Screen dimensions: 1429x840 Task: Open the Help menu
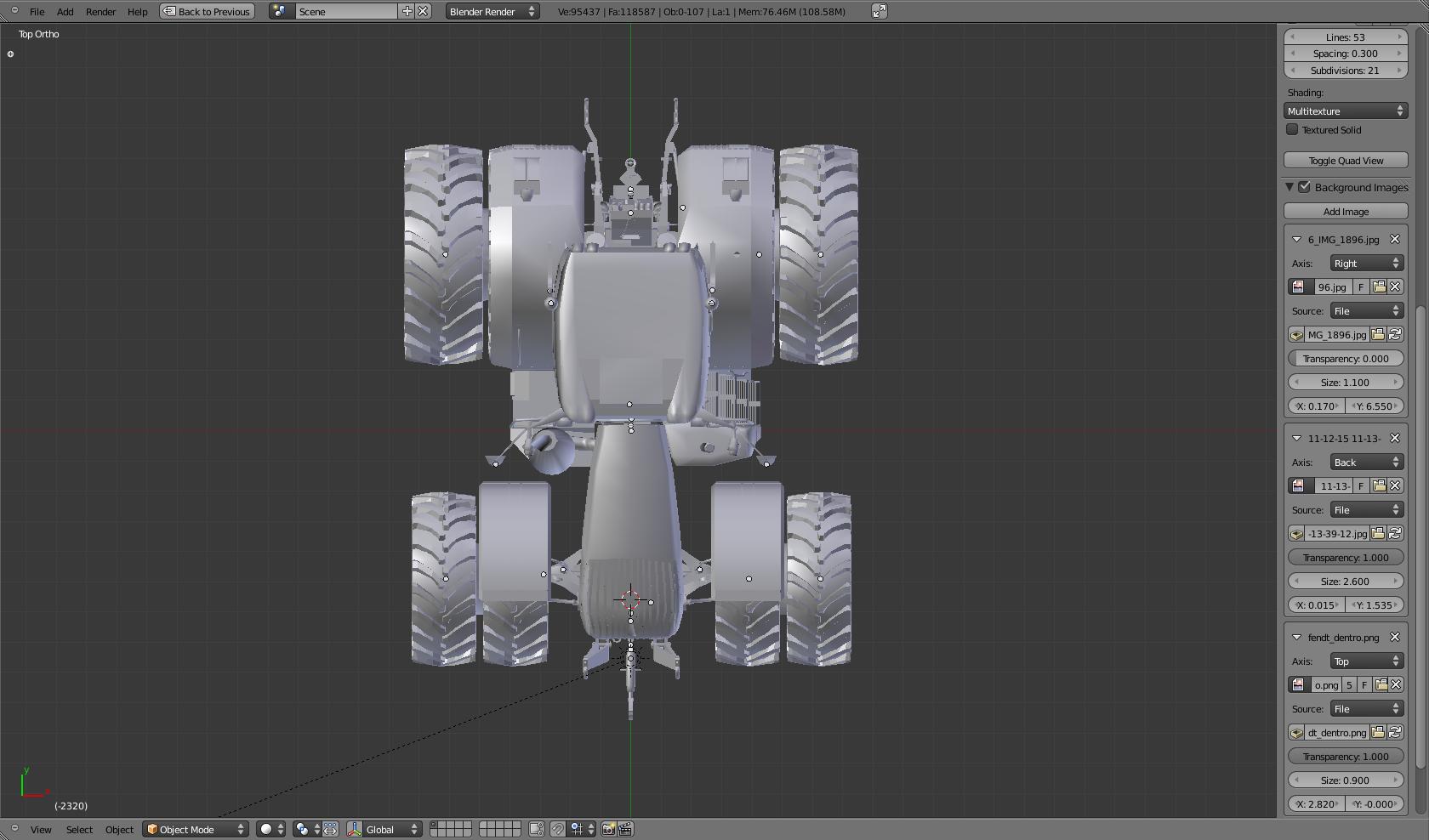pyautogui.click(x=137, y=12)
